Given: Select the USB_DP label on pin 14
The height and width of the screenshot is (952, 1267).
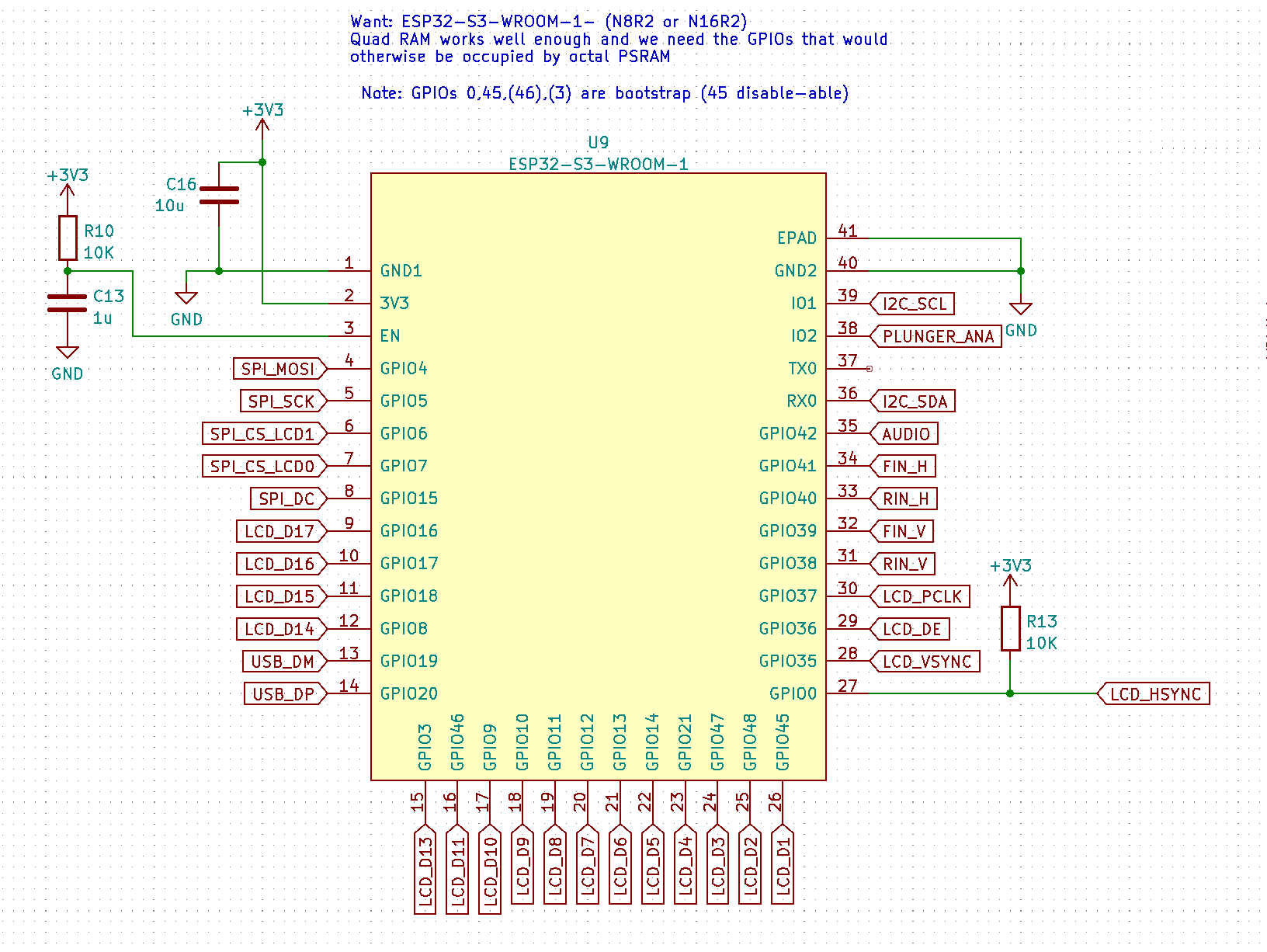Looking at the screenshot, I should pyautogui.click(x=284, y=694).
